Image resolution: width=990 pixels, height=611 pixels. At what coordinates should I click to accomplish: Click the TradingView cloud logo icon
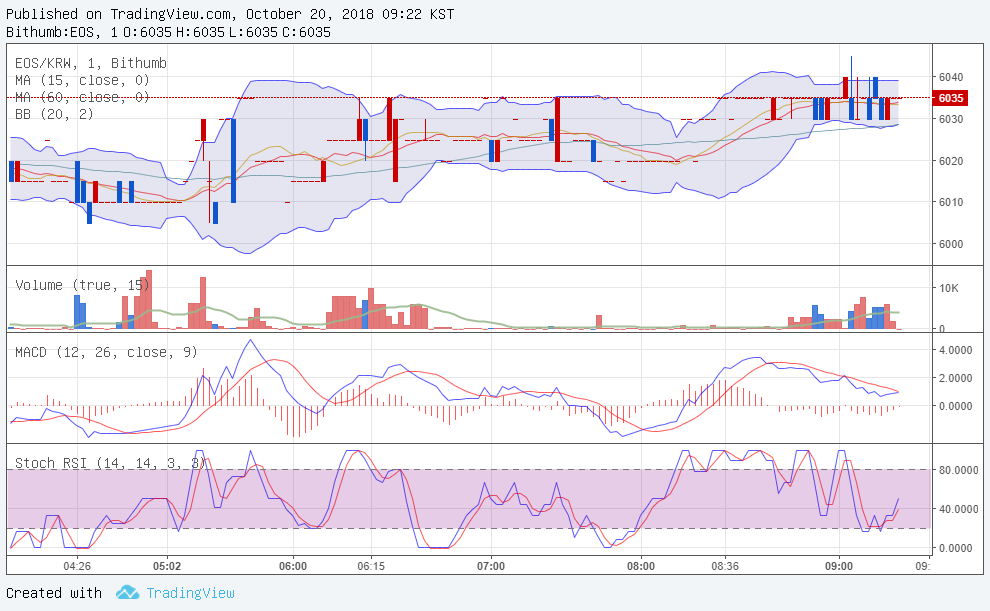(x=128, y=593)
